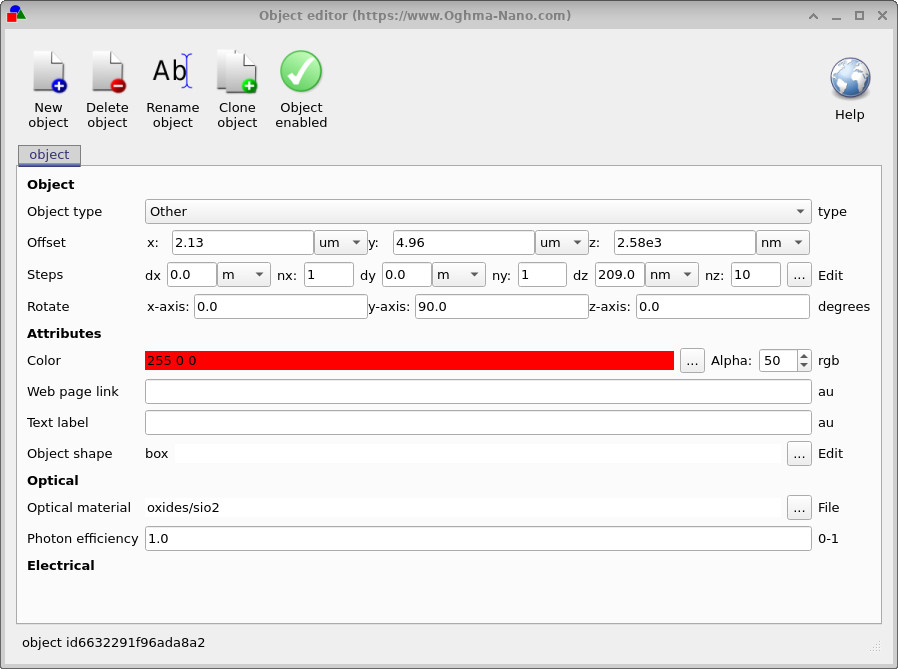Click the Web page link field

[x=478, y=392]
